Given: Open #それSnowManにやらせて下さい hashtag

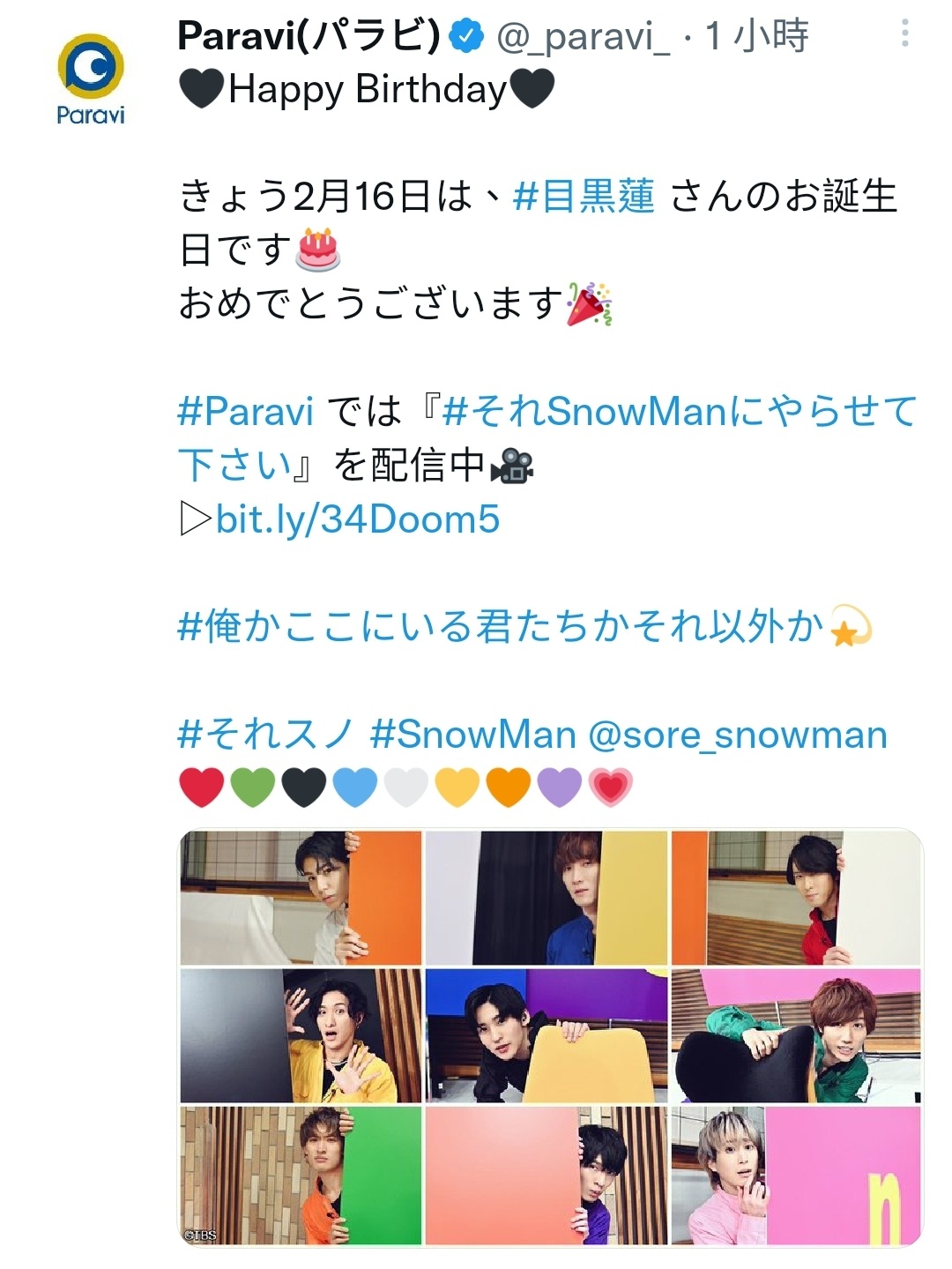Looking at the screenshot, I should pos(547,438).
